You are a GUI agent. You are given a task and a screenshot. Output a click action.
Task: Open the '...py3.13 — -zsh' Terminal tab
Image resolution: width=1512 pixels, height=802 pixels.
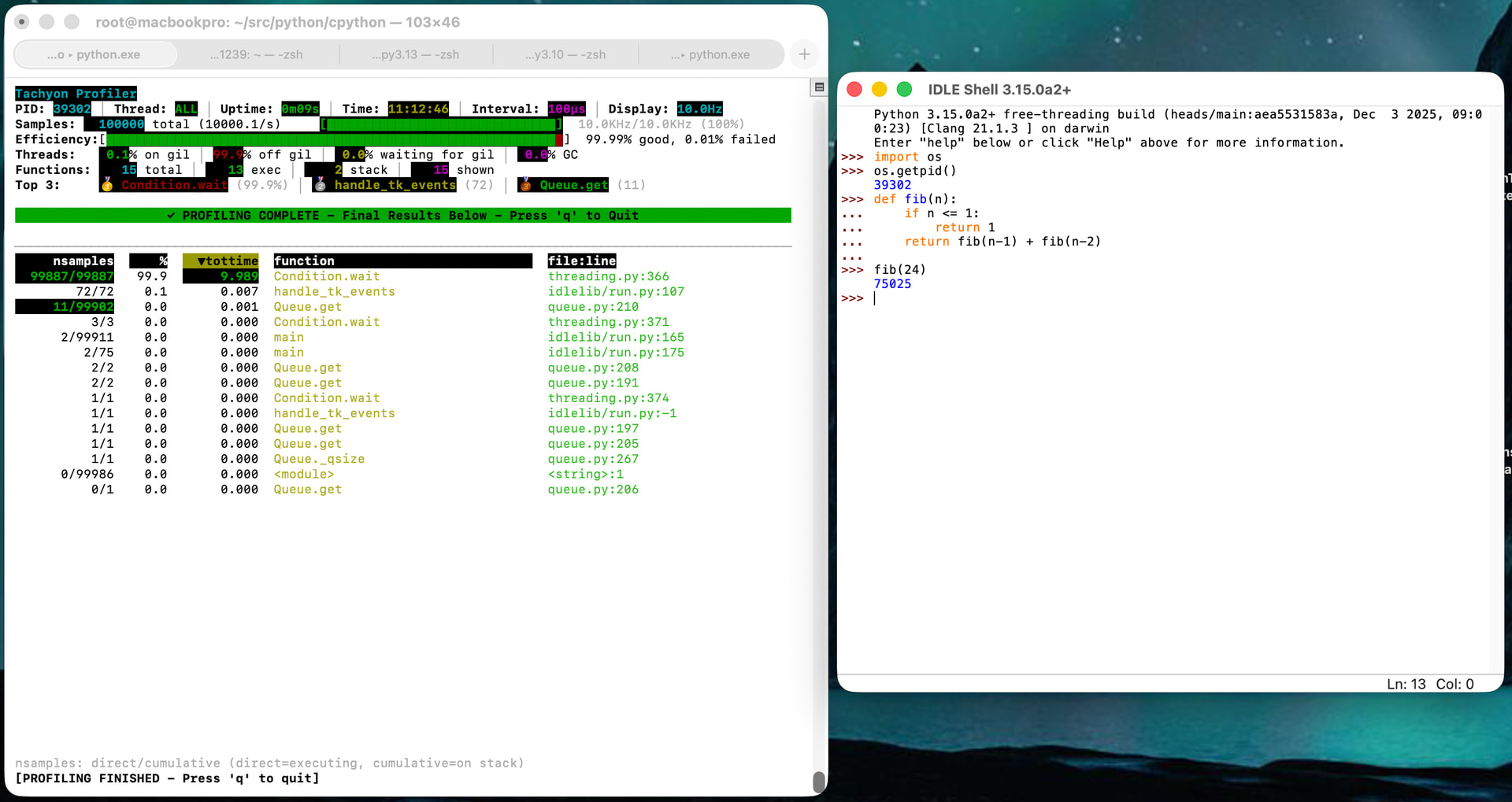pos(416,54)
